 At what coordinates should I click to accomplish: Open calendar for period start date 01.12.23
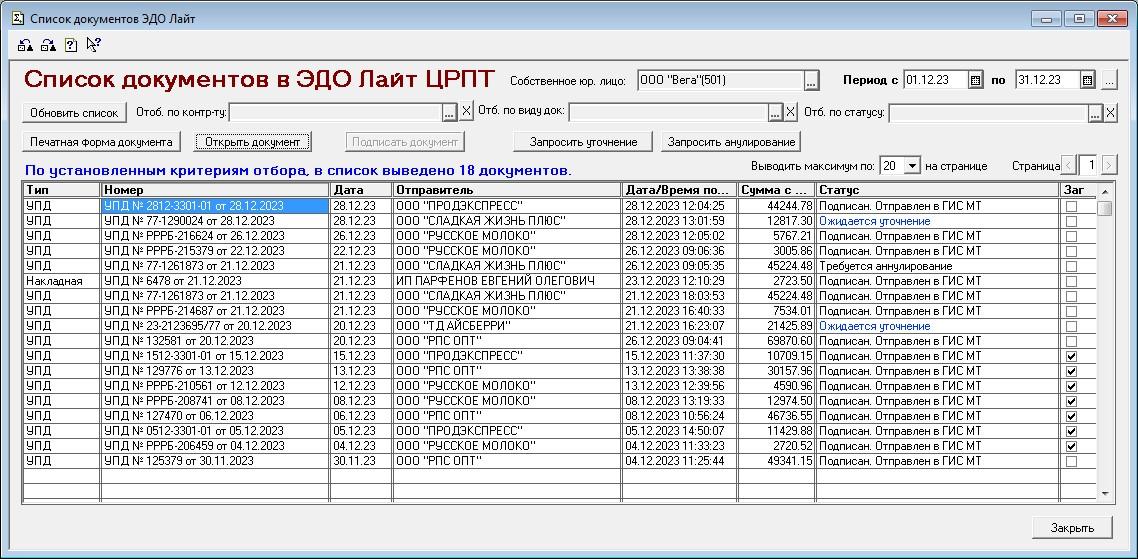tap(975, 81)
